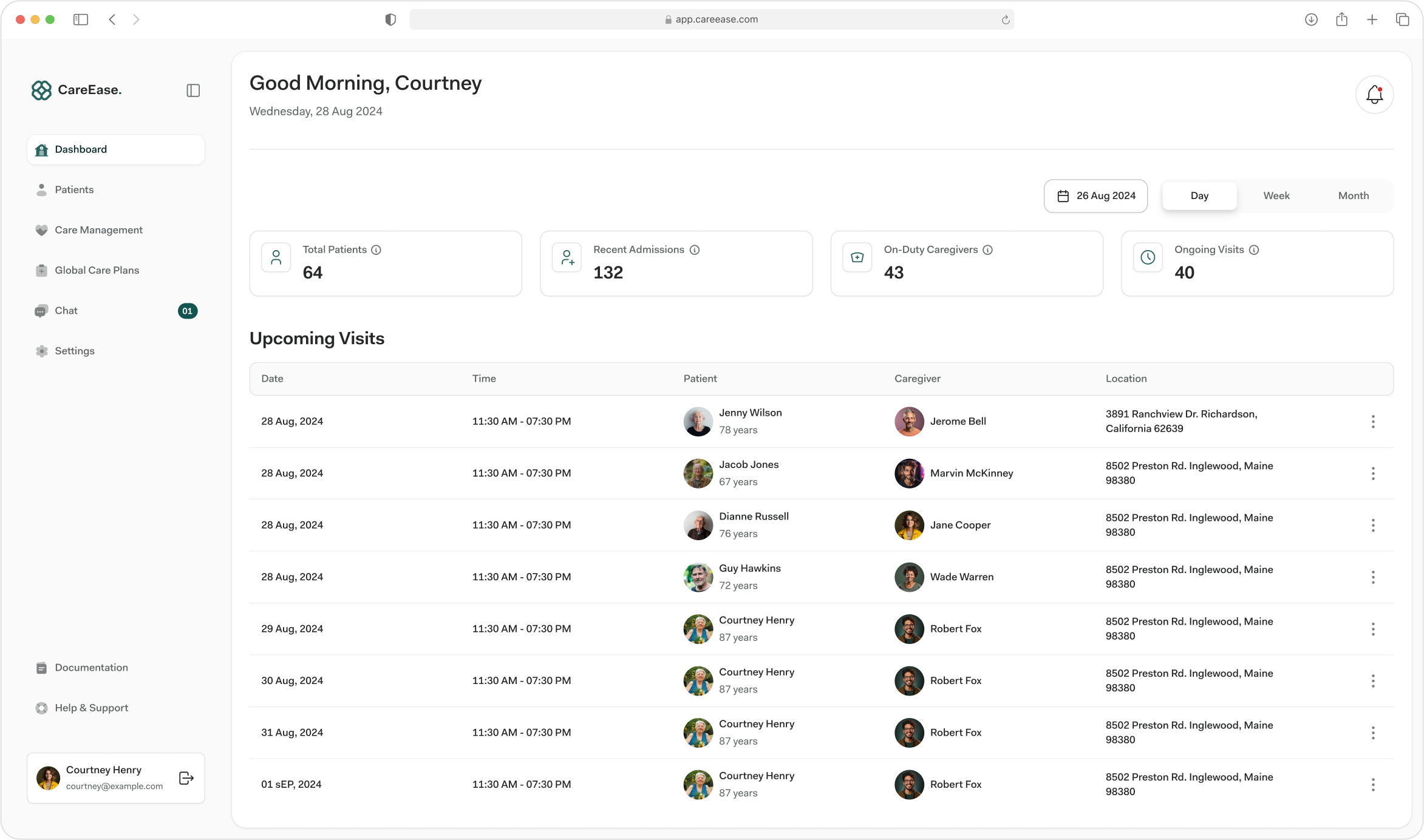The width and height of the screenshot is (1424, 840).
Task: Click the Total Patients value 64
Action: (313, 273)
